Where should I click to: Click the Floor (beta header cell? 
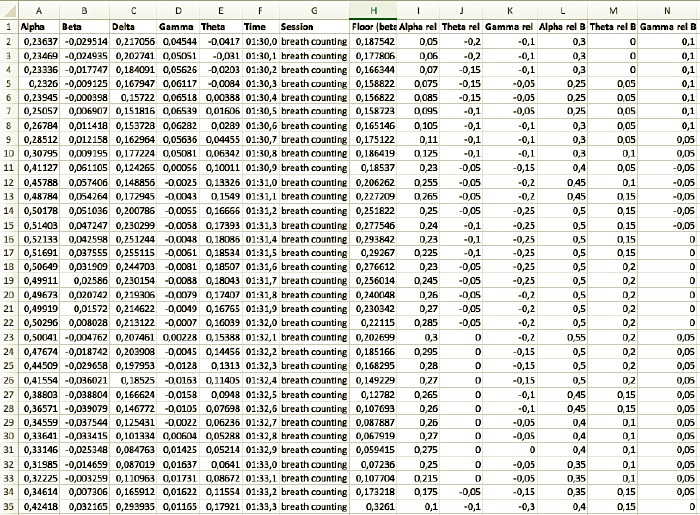pyautogui.click(x=373, y=27)
